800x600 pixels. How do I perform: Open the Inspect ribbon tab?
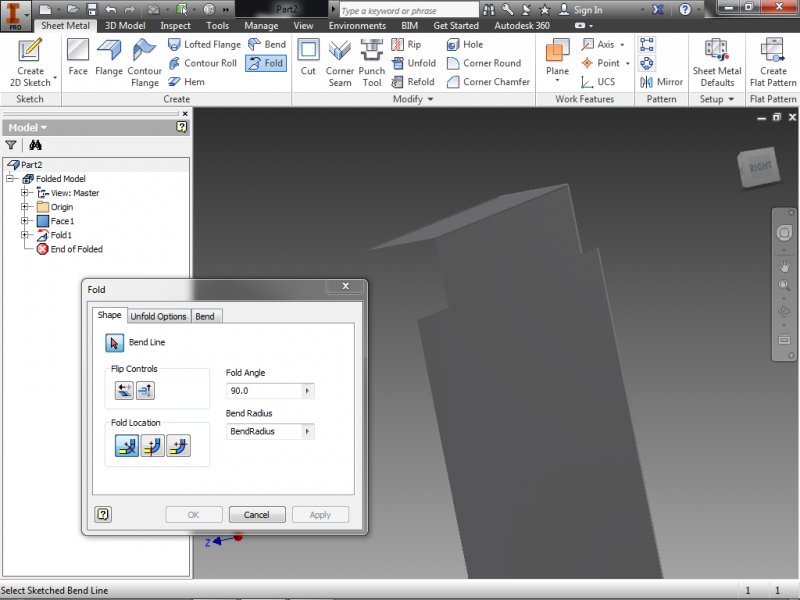point(176,26)
